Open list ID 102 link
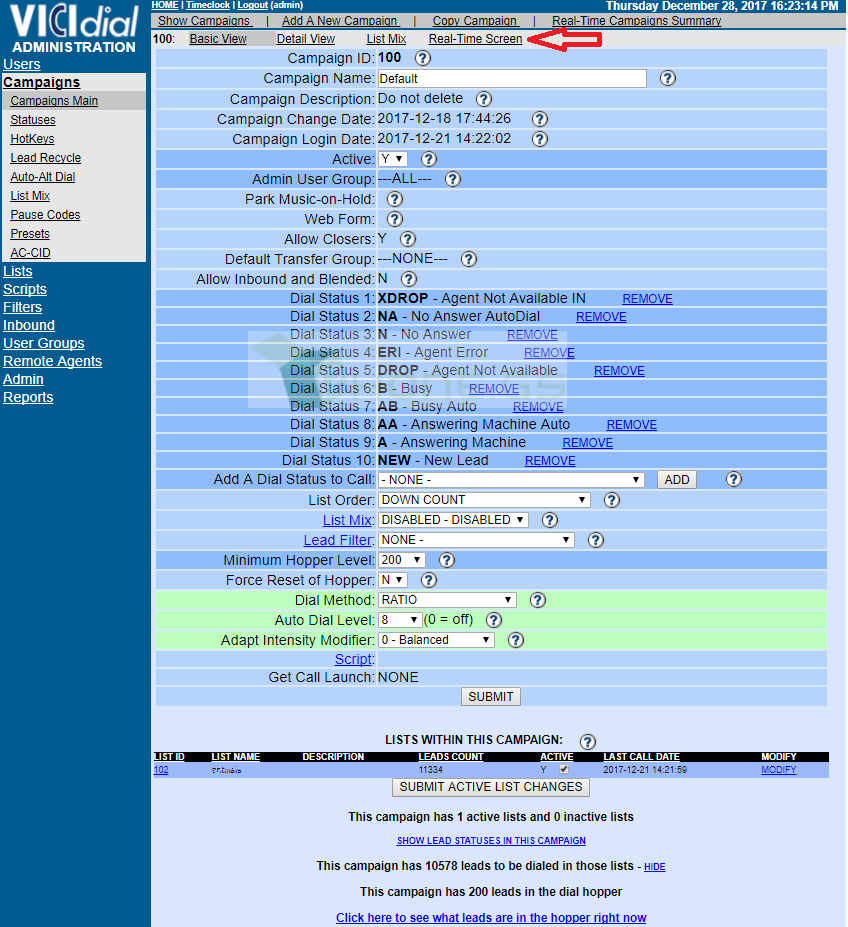This screenshot has height=927, width=848. point(161,770)
